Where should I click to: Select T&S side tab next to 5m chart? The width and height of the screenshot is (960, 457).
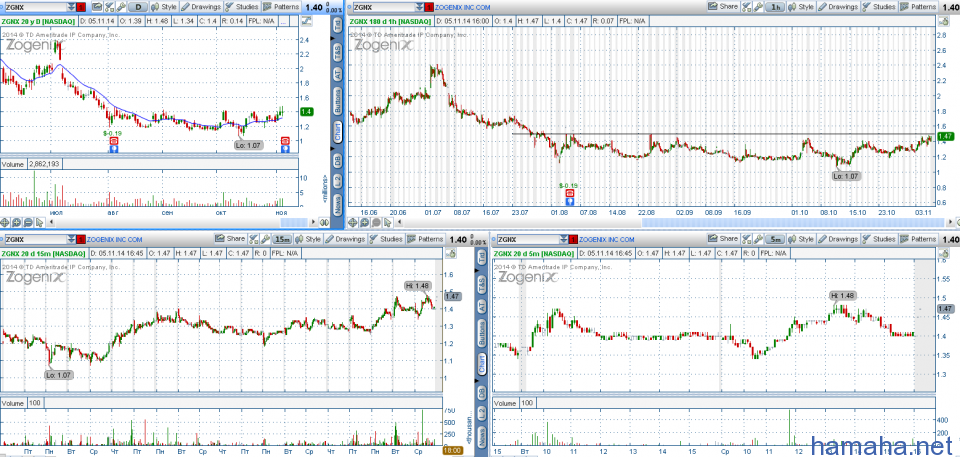(x=481, y=283)
